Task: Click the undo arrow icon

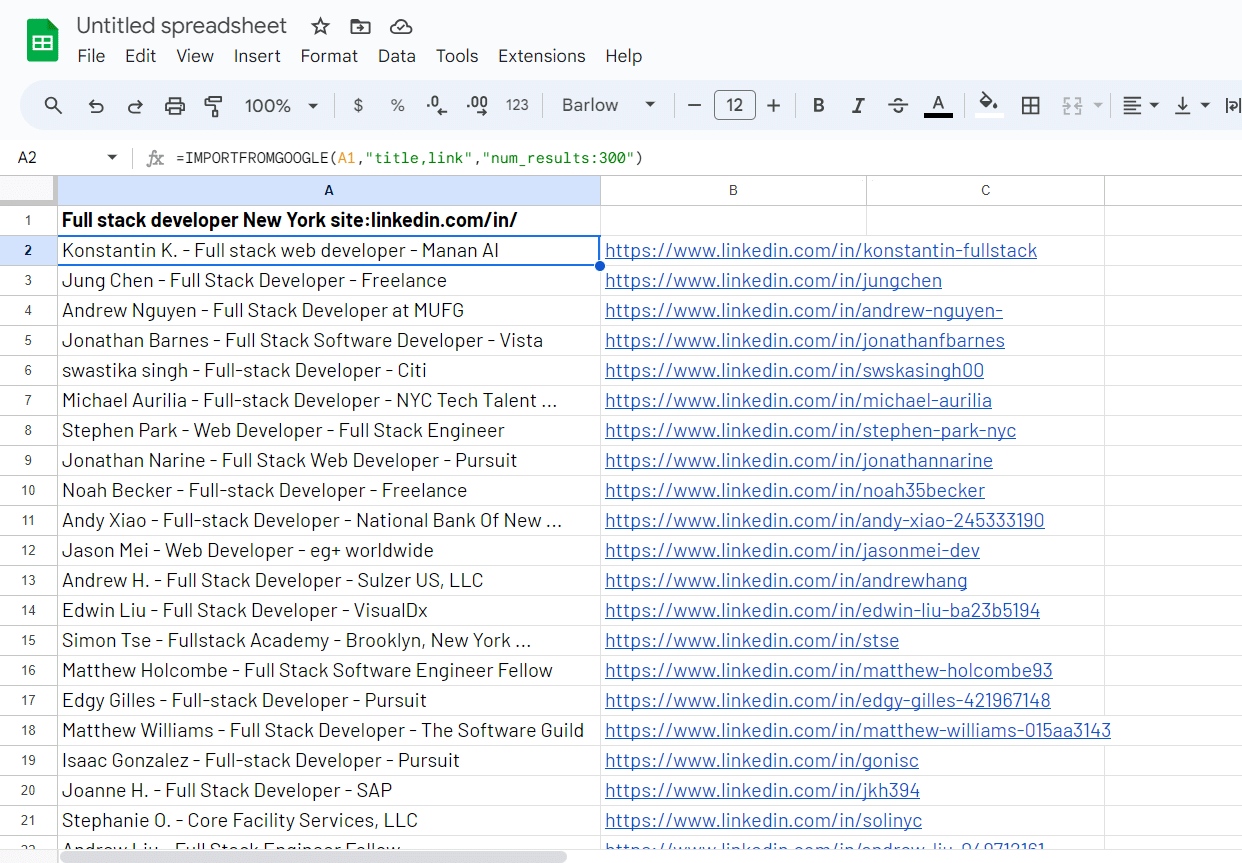Action: [96, 106]
